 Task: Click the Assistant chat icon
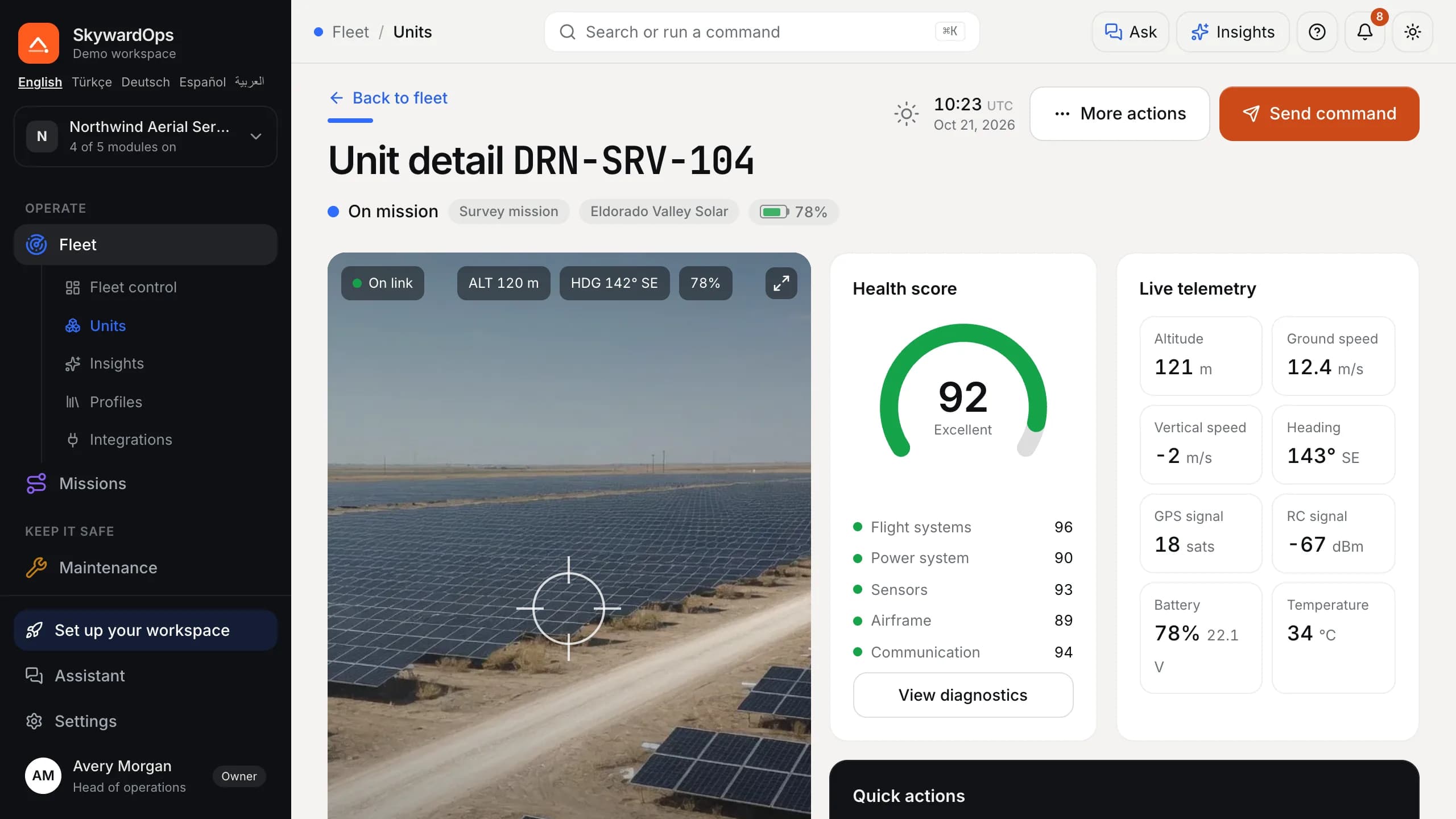coord(34,676)
